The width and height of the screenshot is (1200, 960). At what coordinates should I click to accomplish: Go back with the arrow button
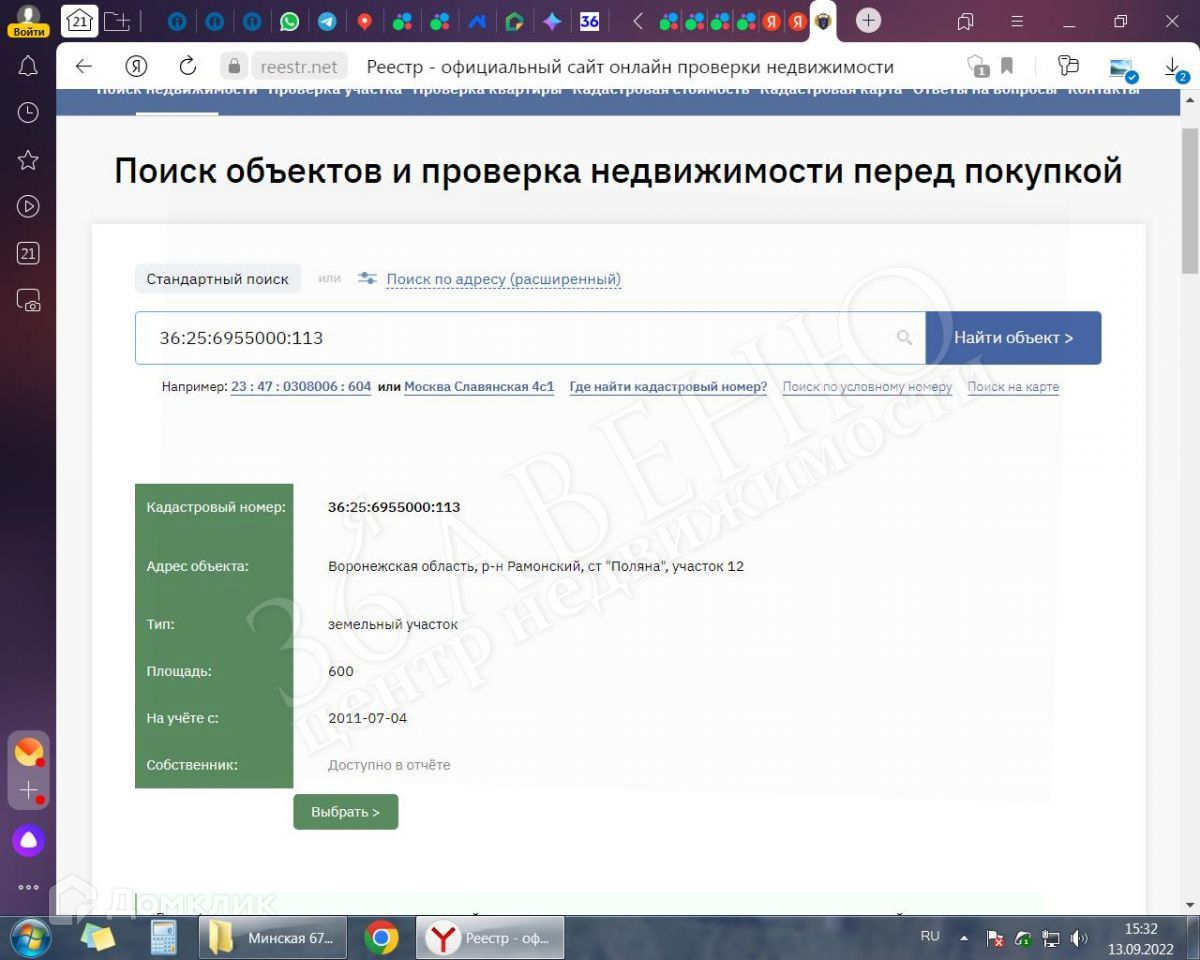pos(84,66)
